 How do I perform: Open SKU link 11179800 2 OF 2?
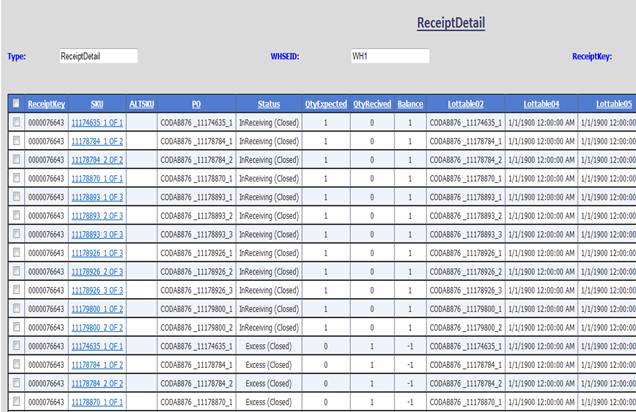coord(97,328)
